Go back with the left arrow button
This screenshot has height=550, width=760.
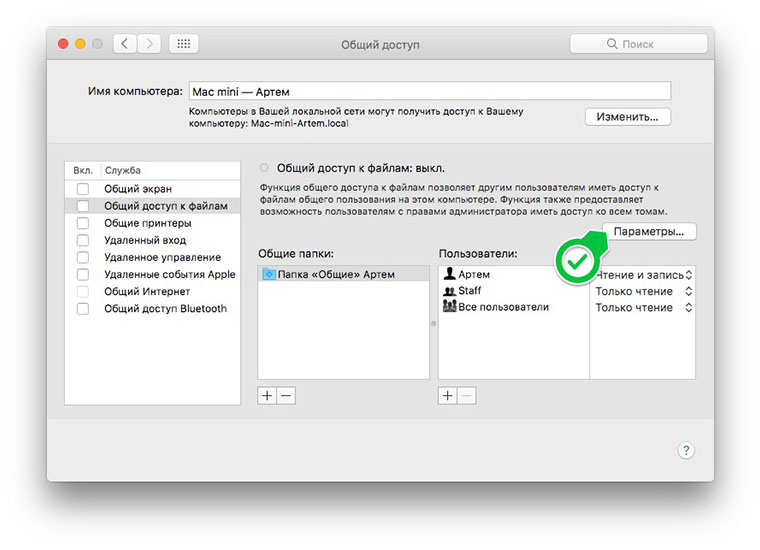(125, 44)
